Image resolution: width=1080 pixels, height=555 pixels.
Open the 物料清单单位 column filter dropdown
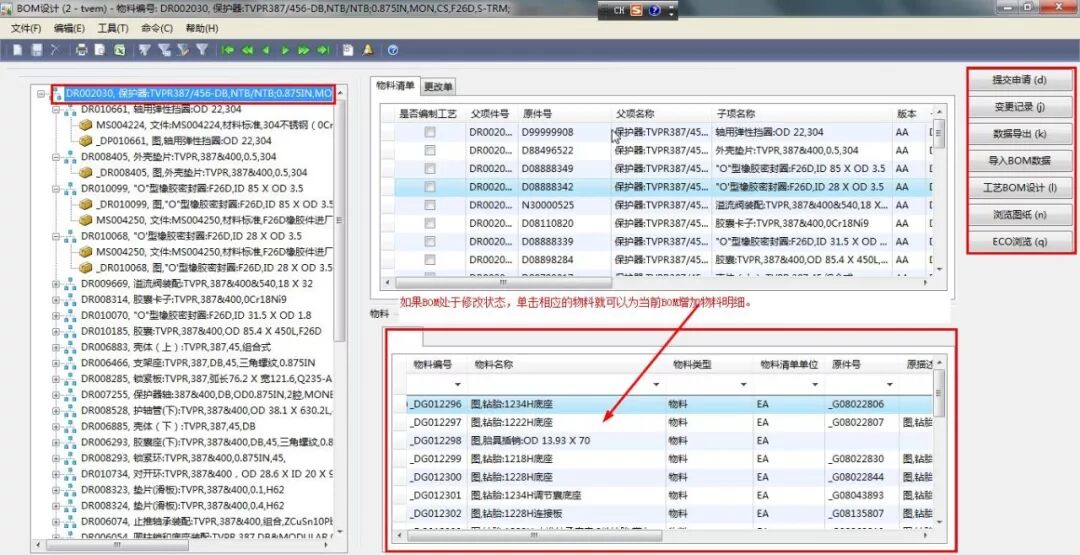pyautogui.click(x=814, y=384)
